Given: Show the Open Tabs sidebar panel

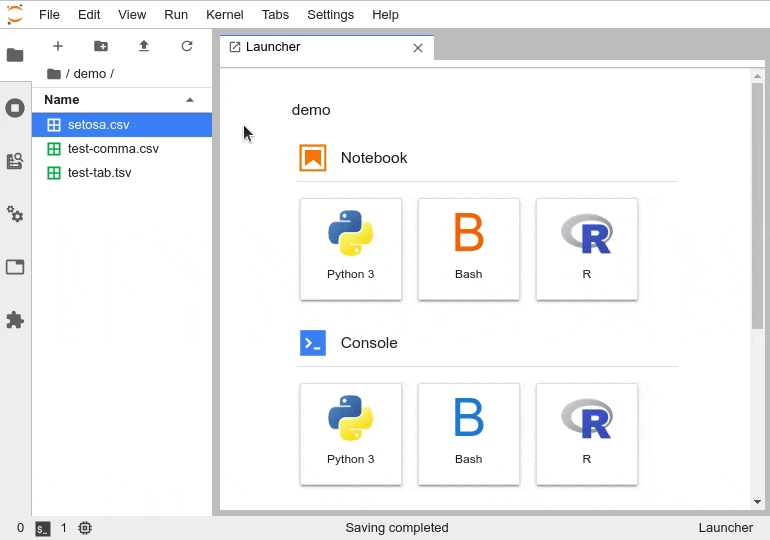Looking at the screenshot, I should tap(15, 267).
